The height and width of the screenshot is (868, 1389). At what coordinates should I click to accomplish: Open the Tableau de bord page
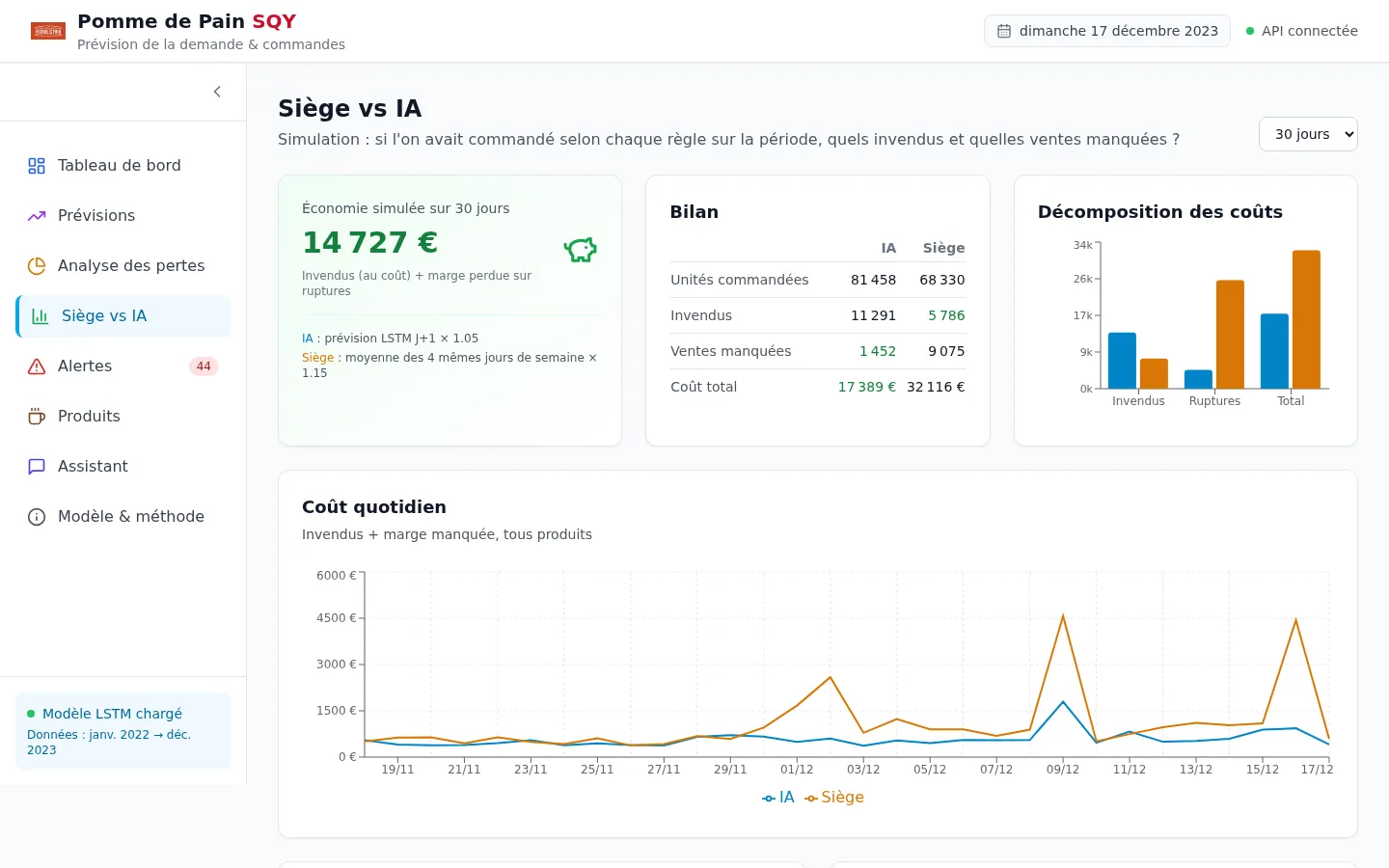pyautogui.click(x=123, y=166)
